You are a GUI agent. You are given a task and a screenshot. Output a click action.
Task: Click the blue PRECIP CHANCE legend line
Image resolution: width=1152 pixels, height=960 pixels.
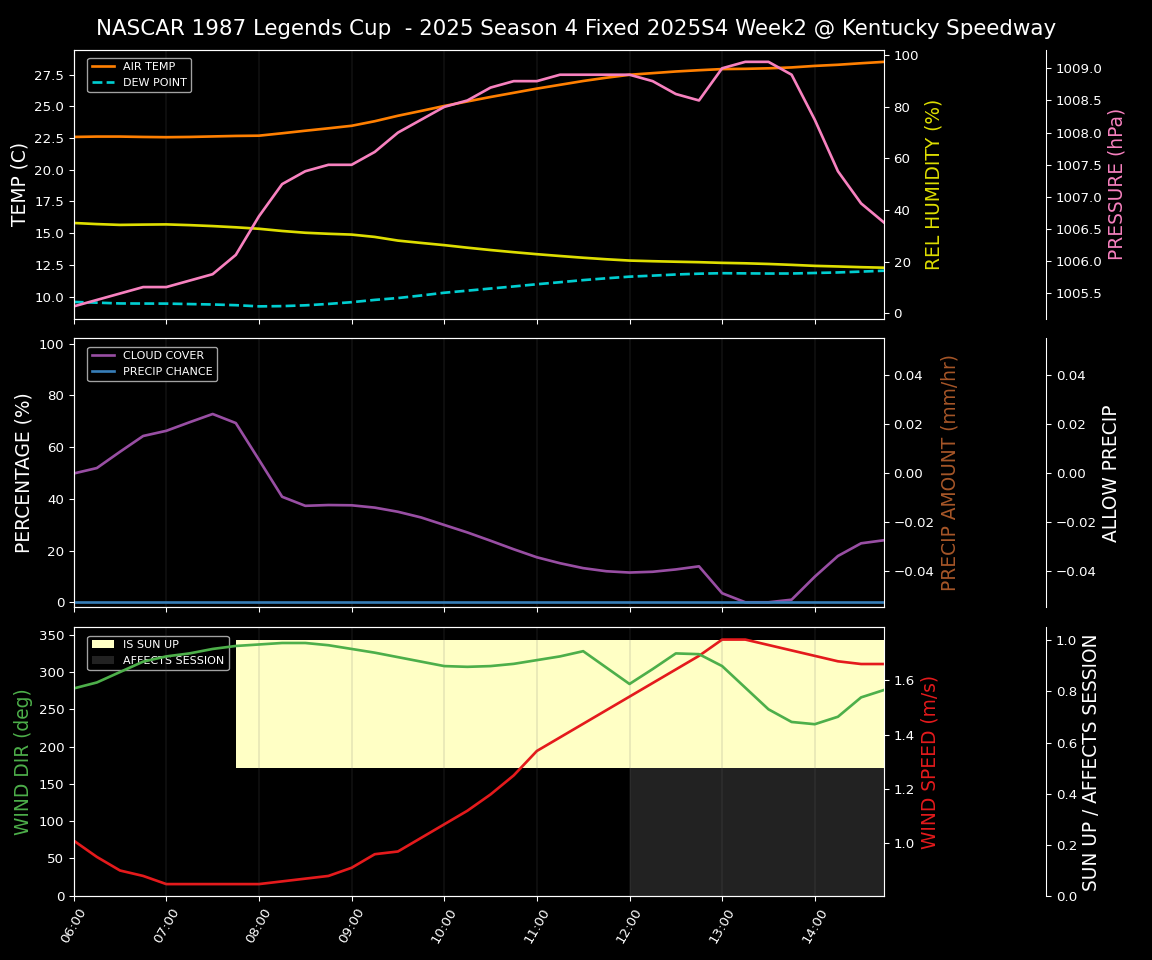[x=104, y=371]
